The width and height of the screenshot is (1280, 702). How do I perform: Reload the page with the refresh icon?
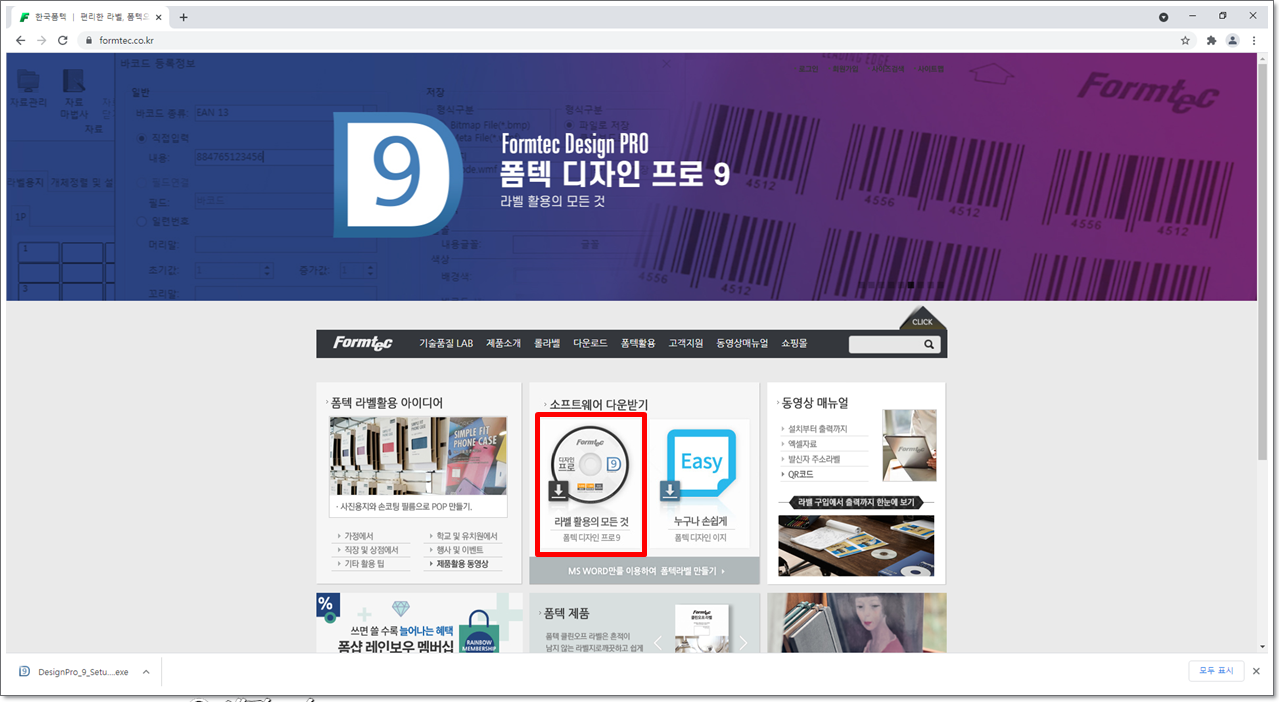tap(63, 40)
